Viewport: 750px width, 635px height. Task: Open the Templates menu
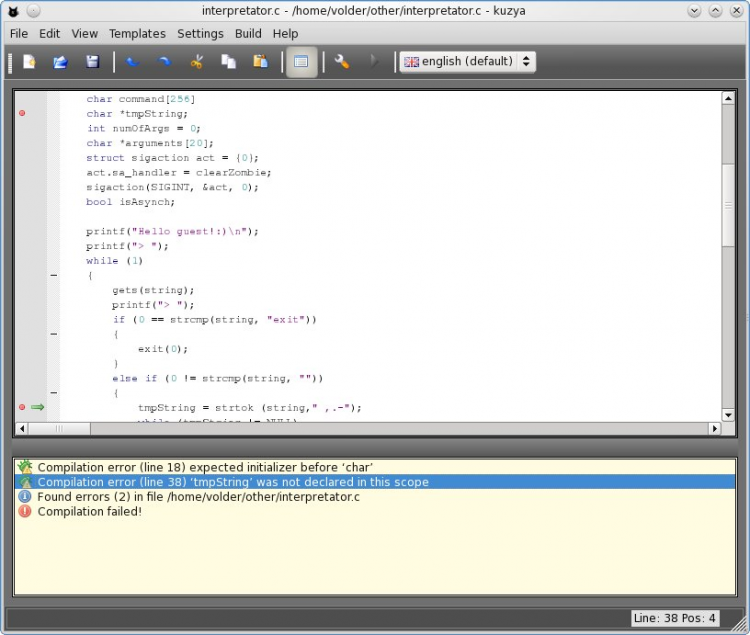(x=137, y=33)
